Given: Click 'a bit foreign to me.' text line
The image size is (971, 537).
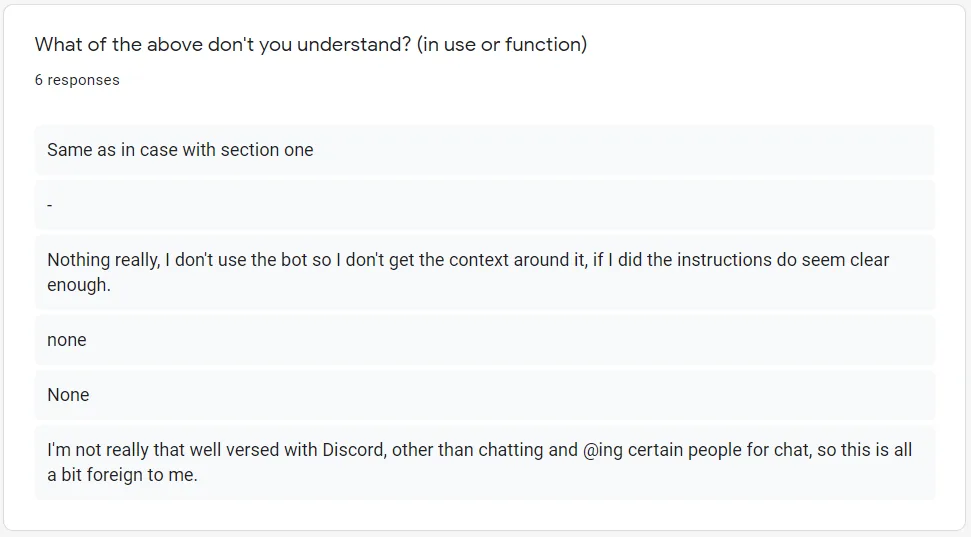Looking at the screenshot, I should point(123,475).
